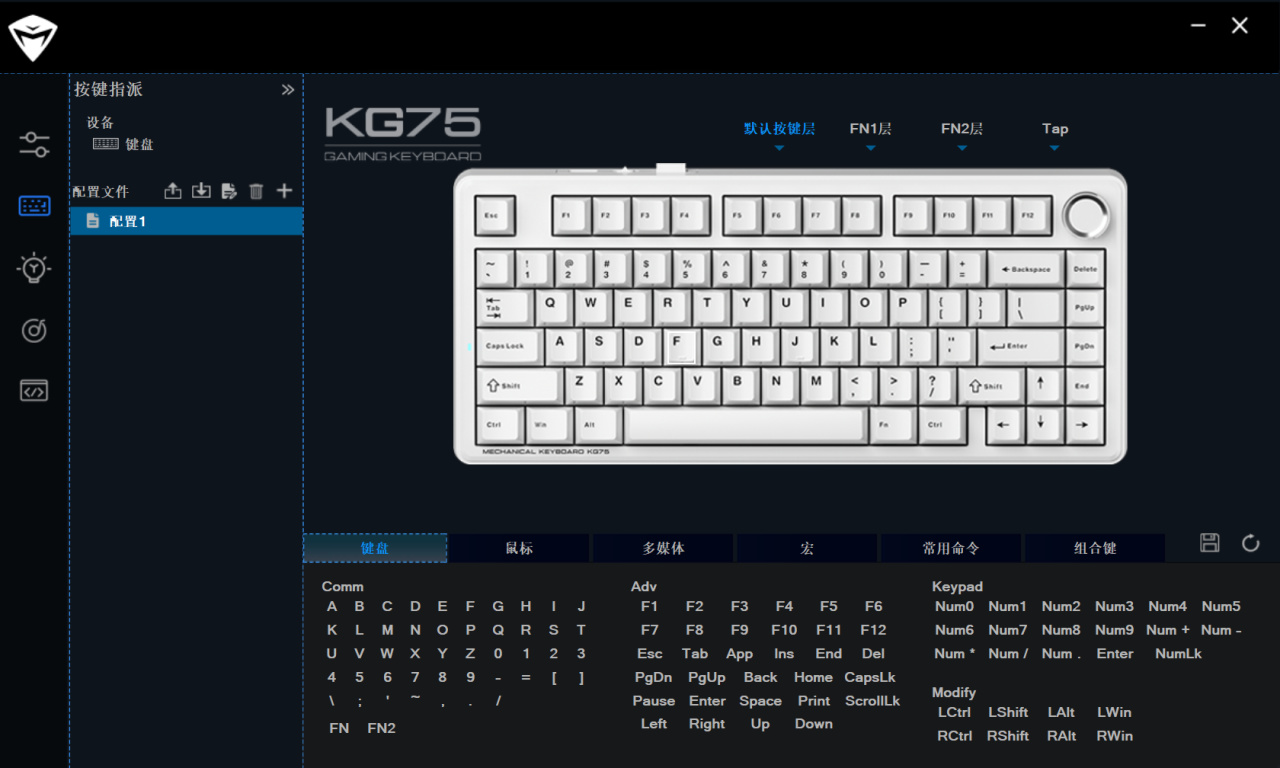The image size is (1280, 768).
Task: Click the volume knob on the keyboard
Action: click(x=1087, y=215)
